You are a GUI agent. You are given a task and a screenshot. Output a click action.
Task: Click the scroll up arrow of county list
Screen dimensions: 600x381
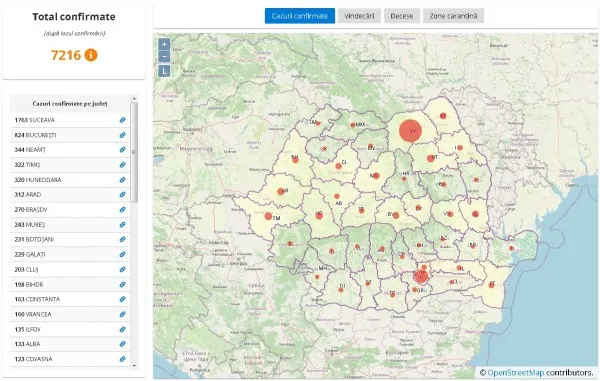click(134, 99)
